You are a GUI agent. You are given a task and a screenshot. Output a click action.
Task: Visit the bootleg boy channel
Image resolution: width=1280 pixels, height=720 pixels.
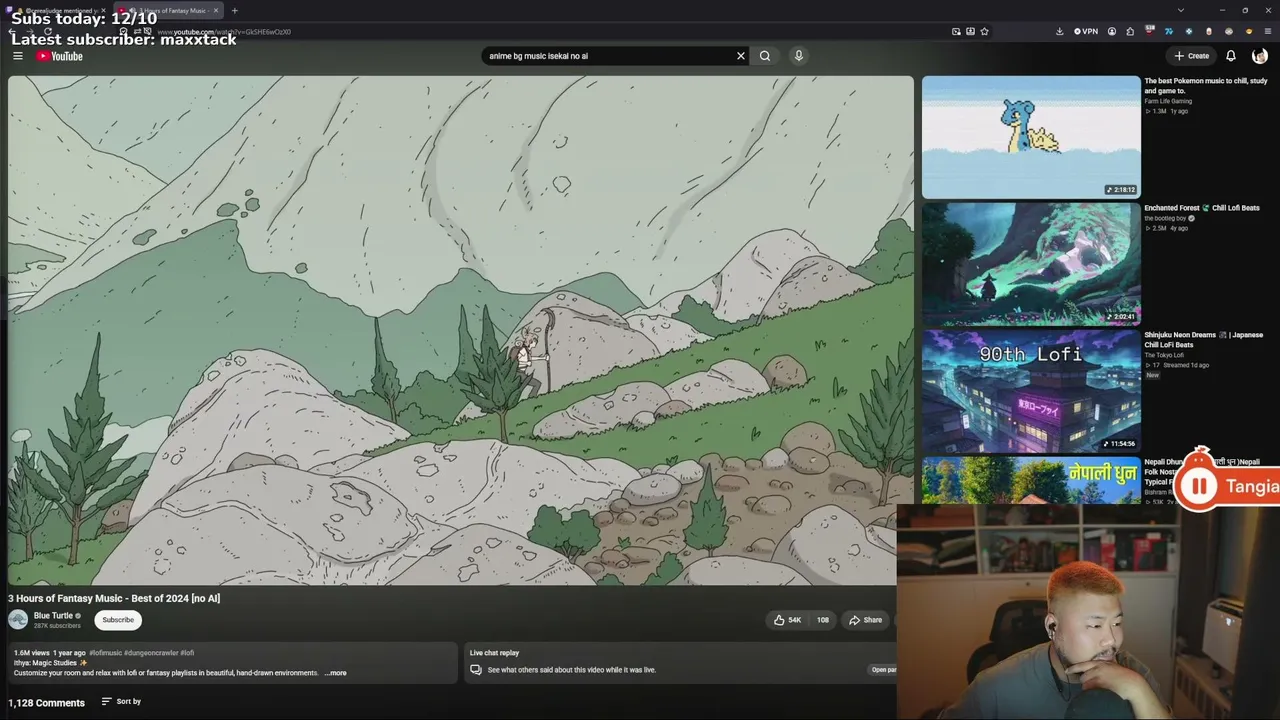tap(1165, 218)
